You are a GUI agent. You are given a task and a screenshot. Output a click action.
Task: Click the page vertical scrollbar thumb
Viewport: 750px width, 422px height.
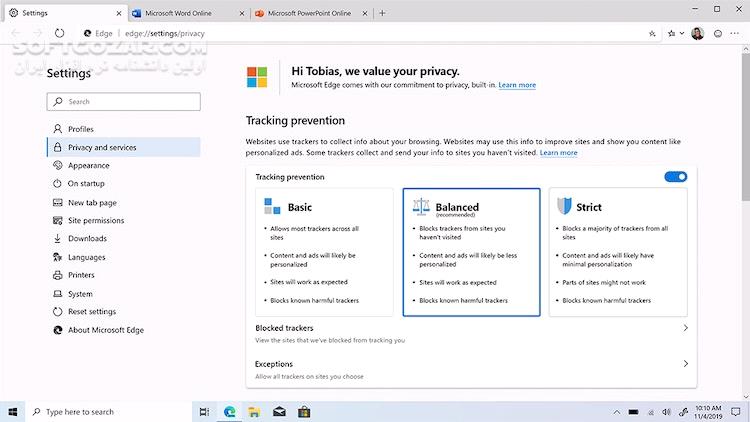pyautogui.click(x=746, y=127)
